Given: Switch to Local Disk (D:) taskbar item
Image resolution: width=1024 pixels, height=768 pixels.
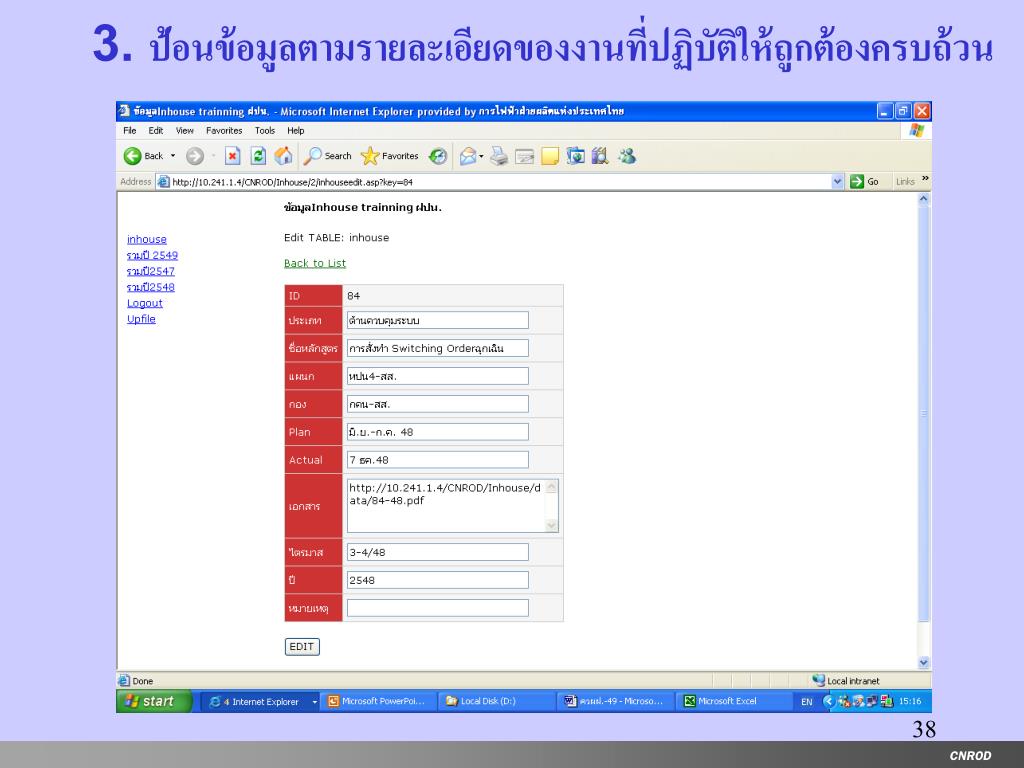Looking at the screenshot, I should click(495, 701).
